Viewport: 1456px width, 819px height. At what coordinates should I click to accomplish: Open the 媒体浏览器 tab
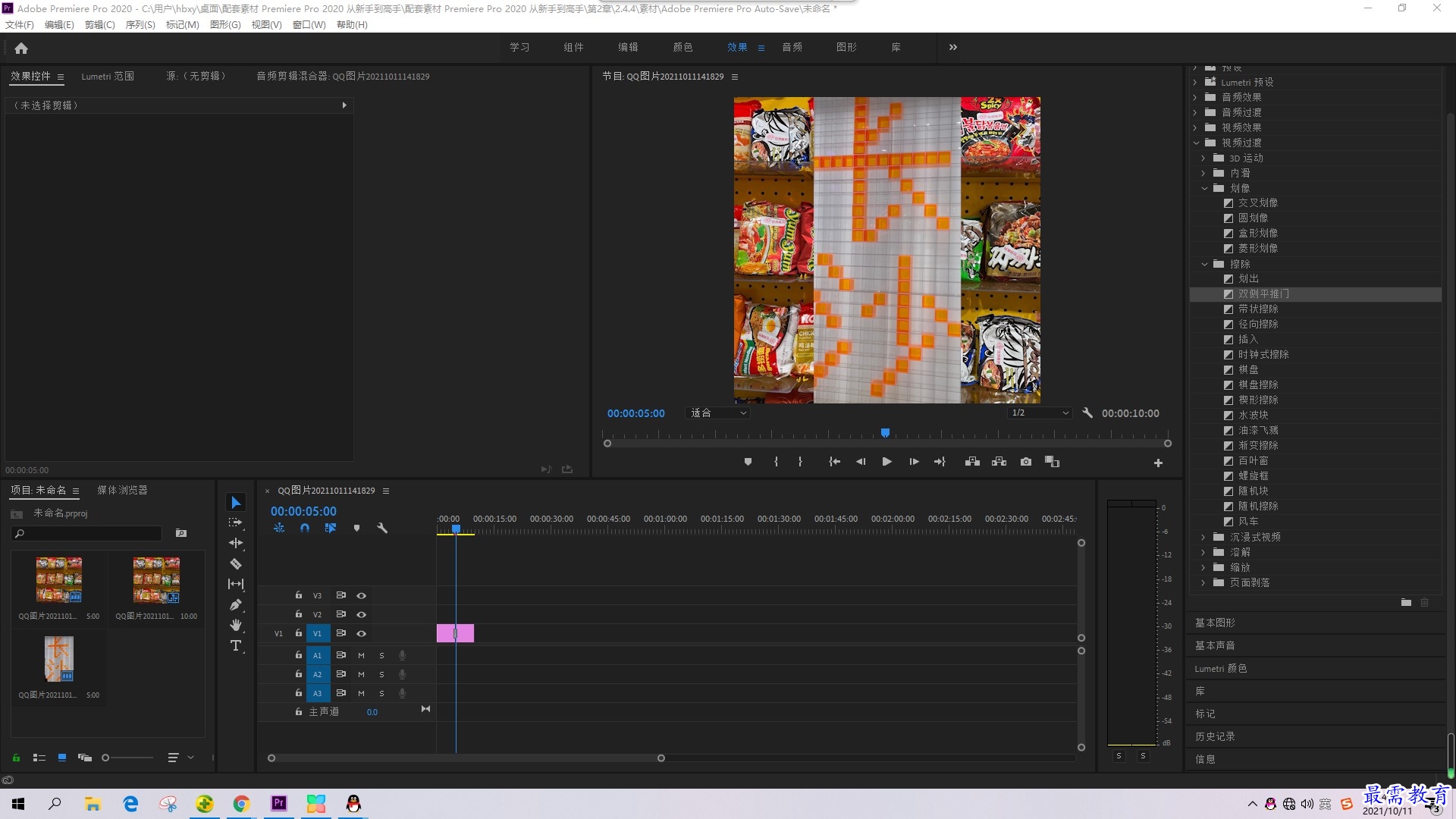click(x=122, y=491)
